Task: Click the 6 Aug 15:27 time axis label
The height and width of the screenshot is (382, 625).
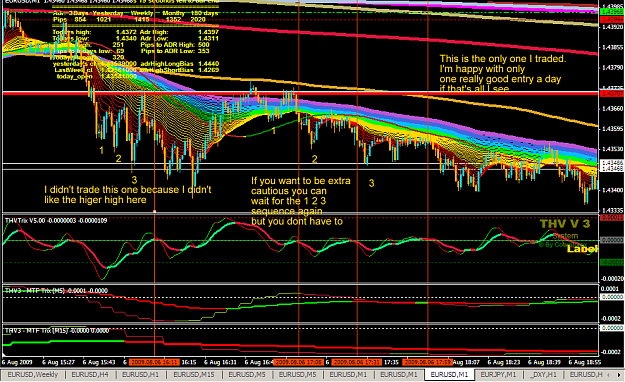Action: pyautogui.click(x=59, y=362)
